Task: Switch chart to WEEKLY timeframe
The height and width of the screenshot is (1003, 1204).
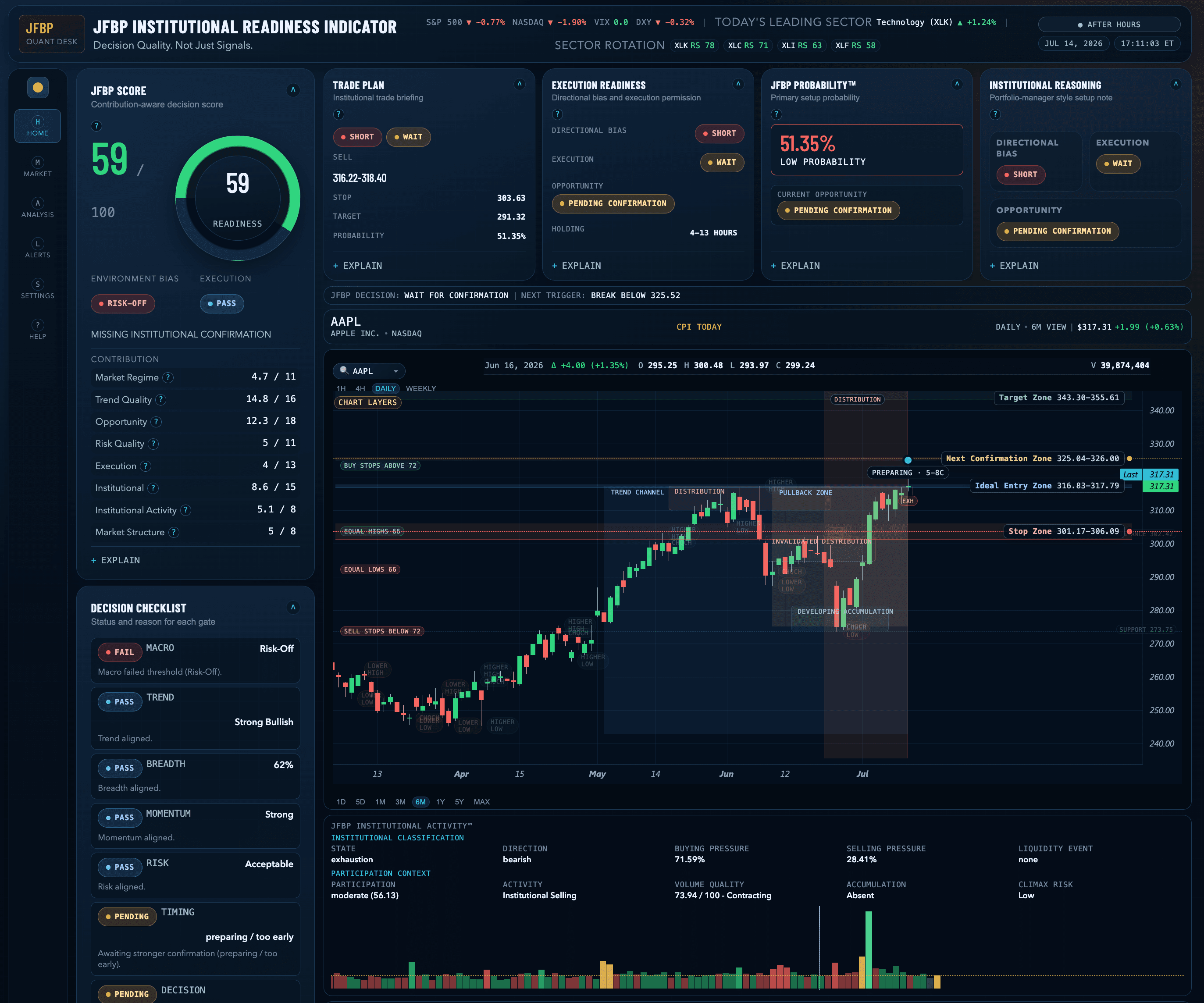Action: 421,388
